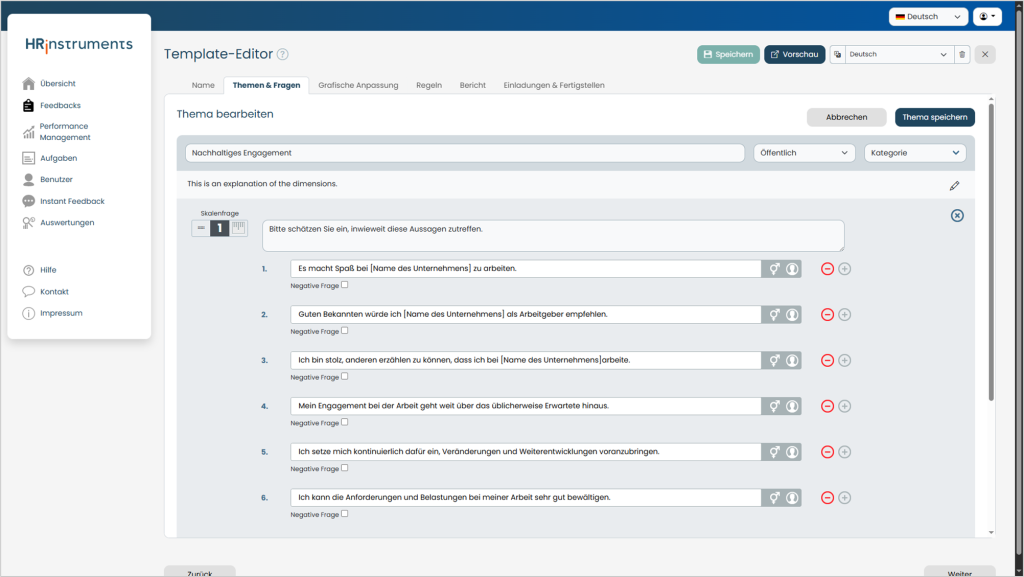This screenshot has width=1024, height=577.
Task: Mark question 4 as Negative Frage
Action: coord(345,422)
